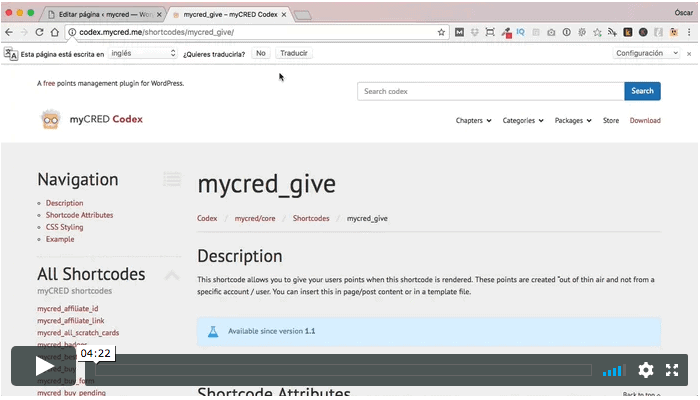Click the site info icon in address bar
700x400 pixels.
pos(72,32)
